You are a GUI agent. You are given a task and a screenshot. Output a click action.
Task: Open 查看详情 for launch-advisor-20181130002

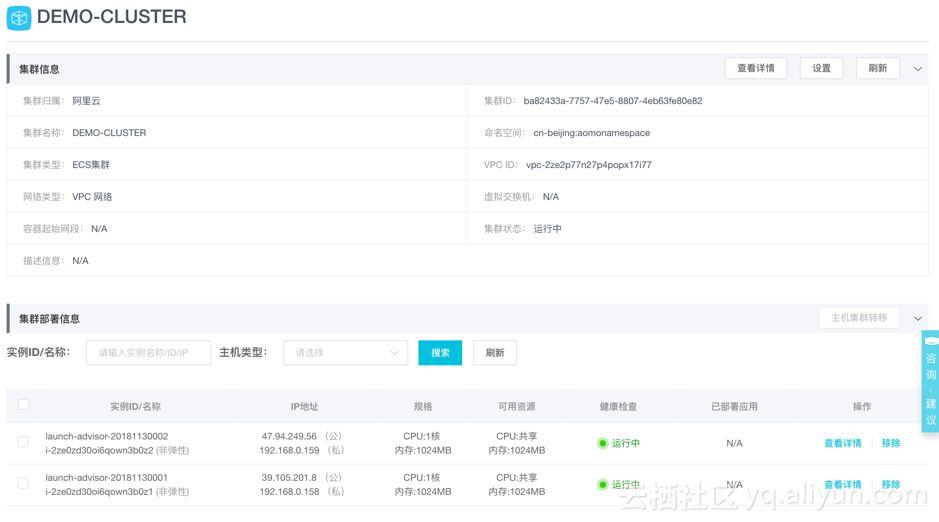(842, 444)
